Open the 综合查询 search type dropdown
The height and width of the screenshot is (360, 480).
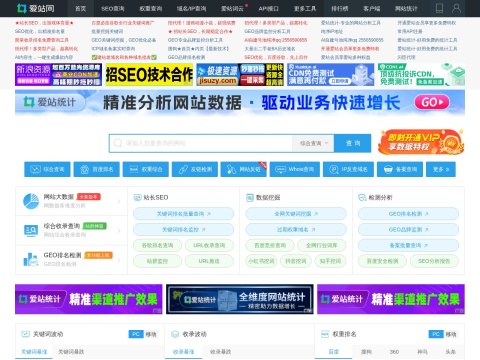click(313, 143)
